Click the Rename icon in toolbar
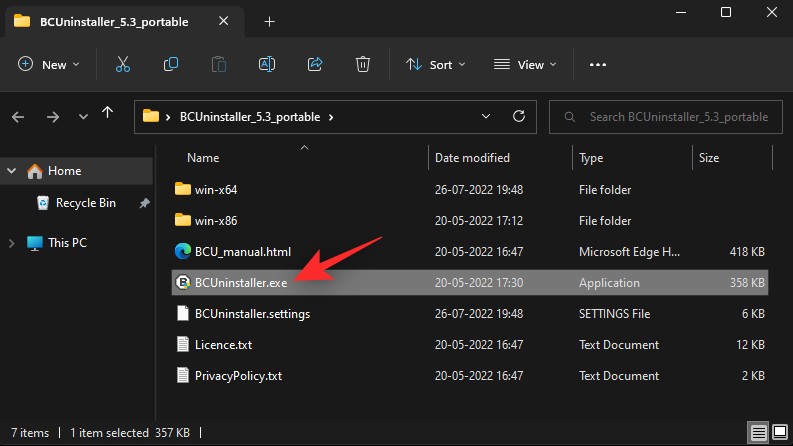 tap(267, 64)
